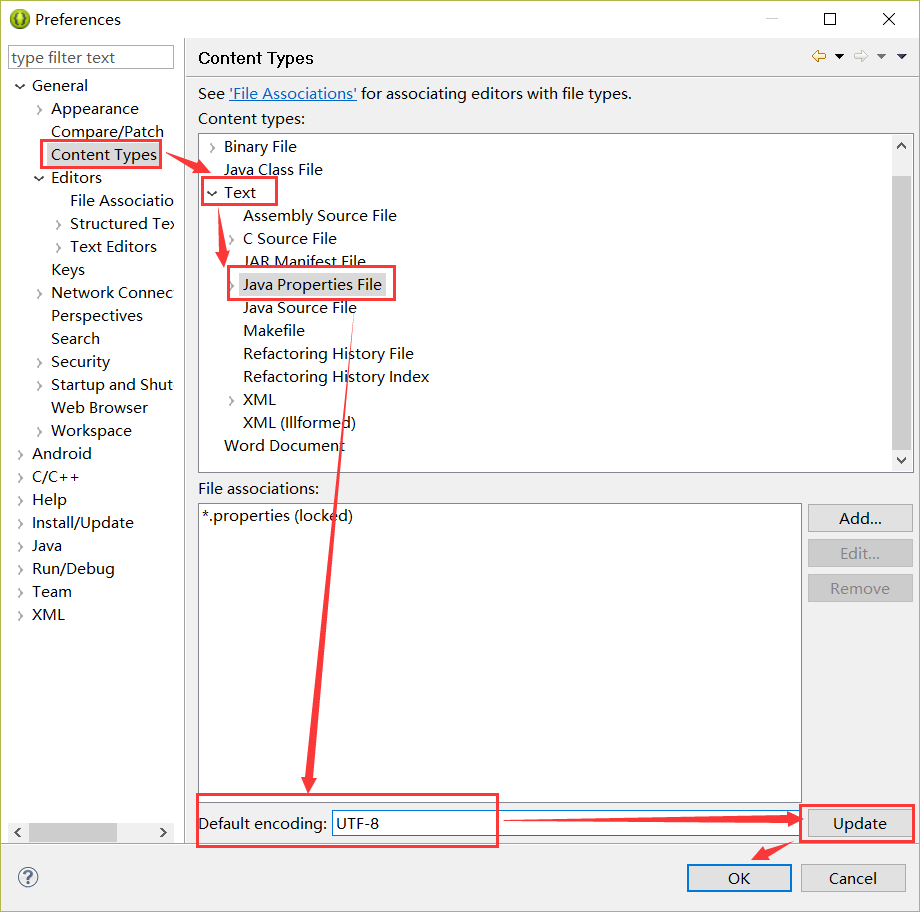Select JAR Manifest File content type
Image resolution: width=920 pixels, height=912 pixels.
tap(305, 261)
